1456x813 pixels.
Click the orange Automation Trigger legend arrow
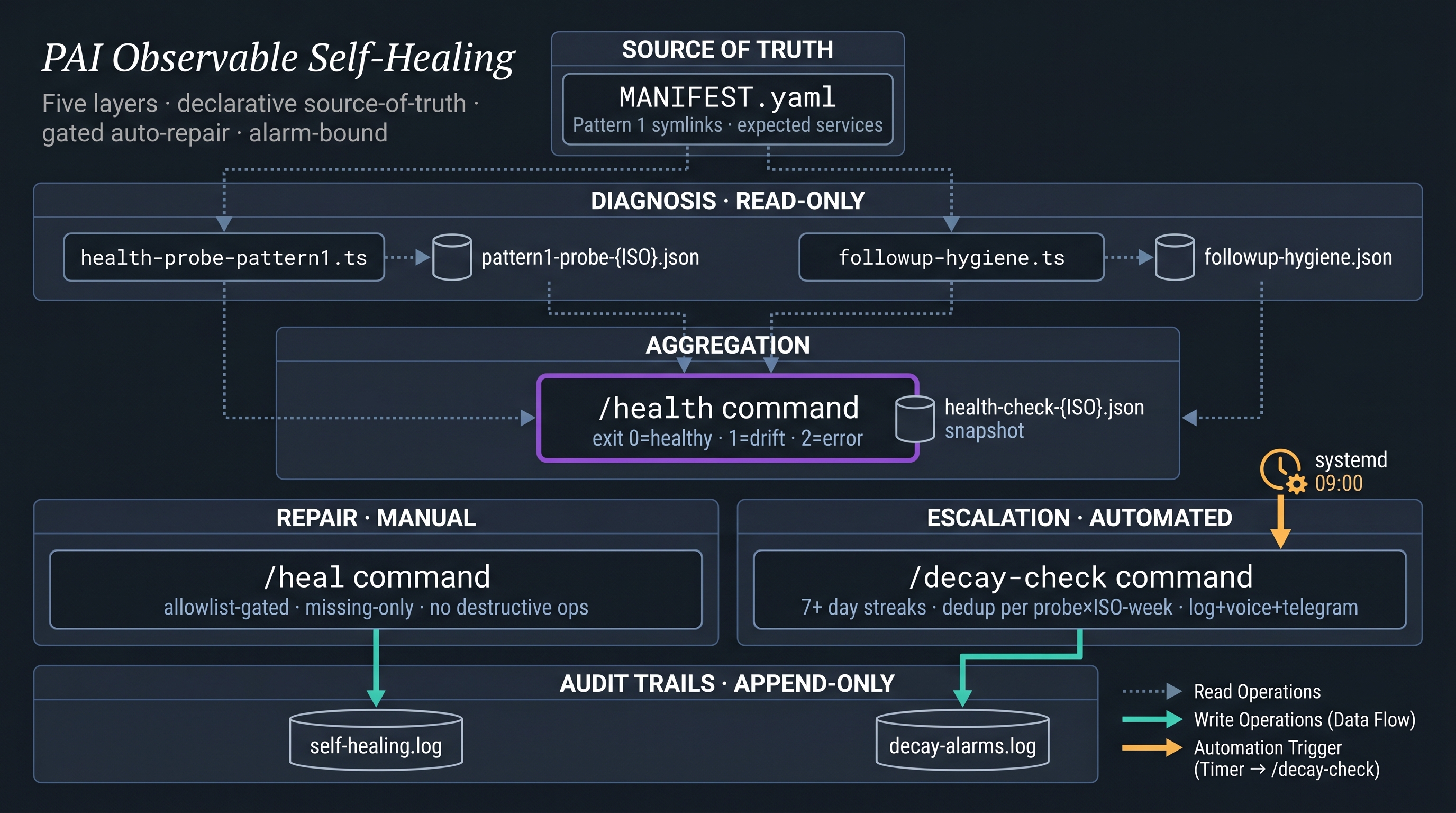pos(1152,747)
